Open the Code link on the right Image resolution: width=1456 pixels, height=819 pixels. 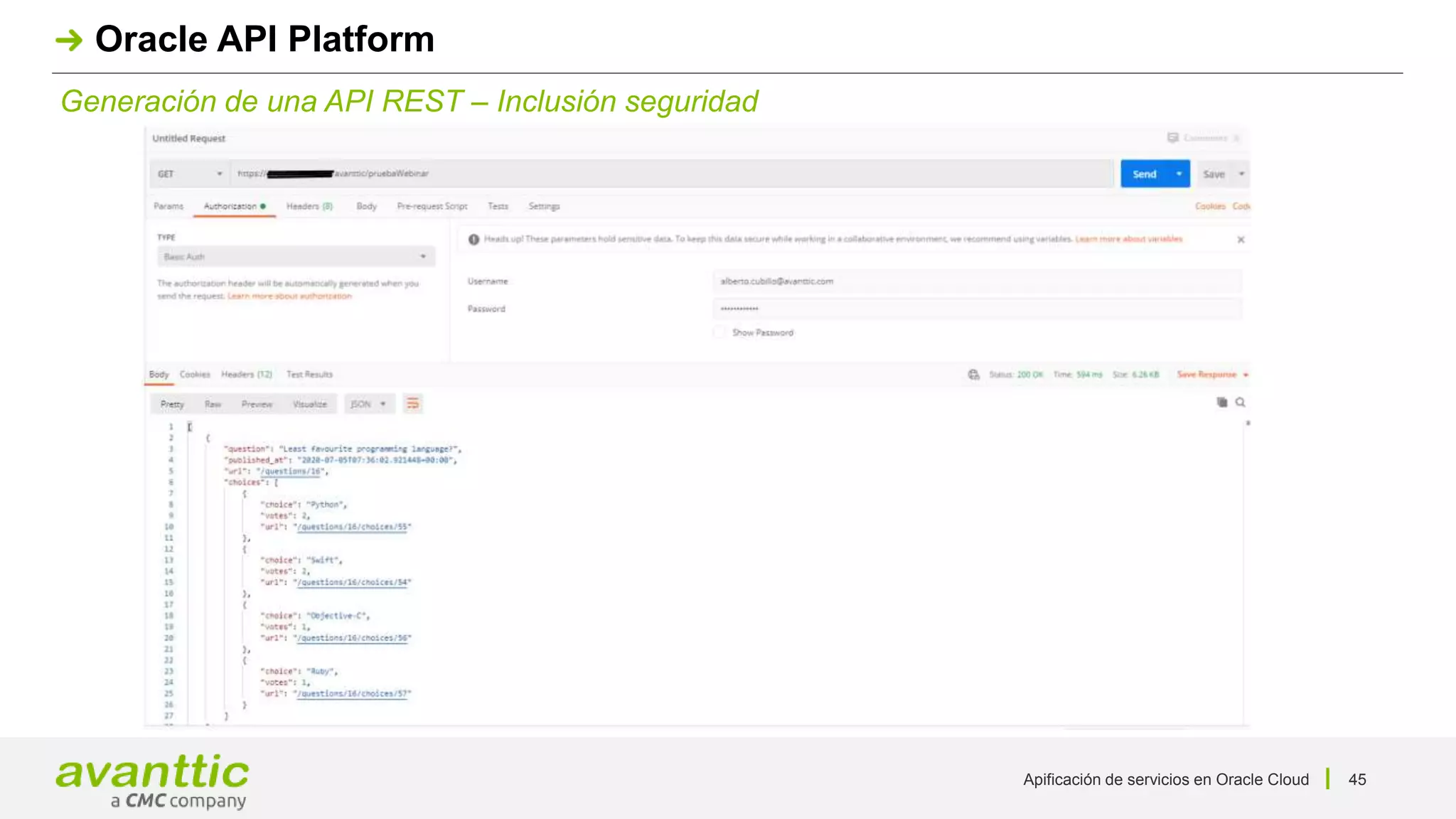[x=1241, y=206]
